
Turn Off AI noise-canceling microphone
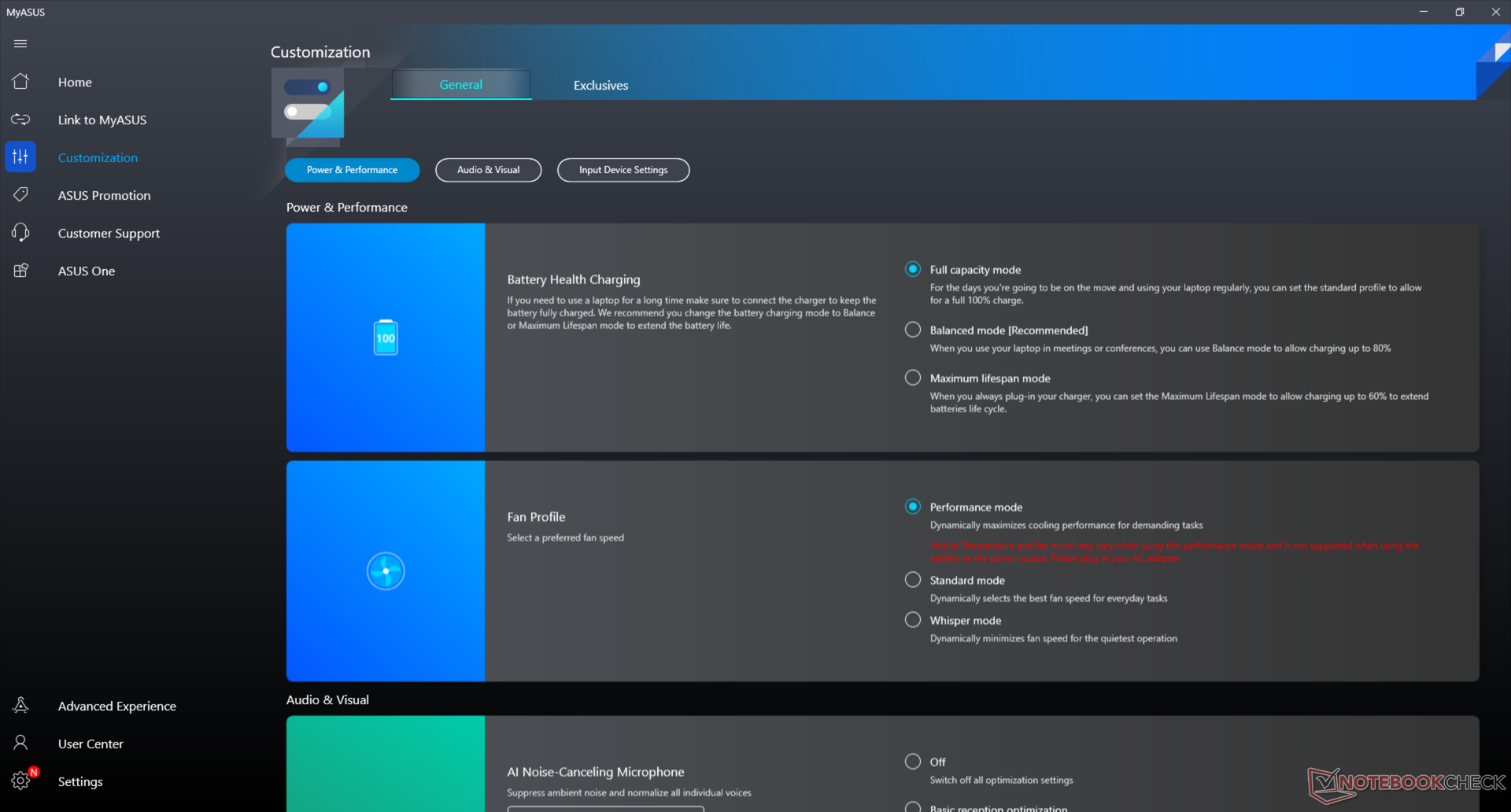pos(913,762)
